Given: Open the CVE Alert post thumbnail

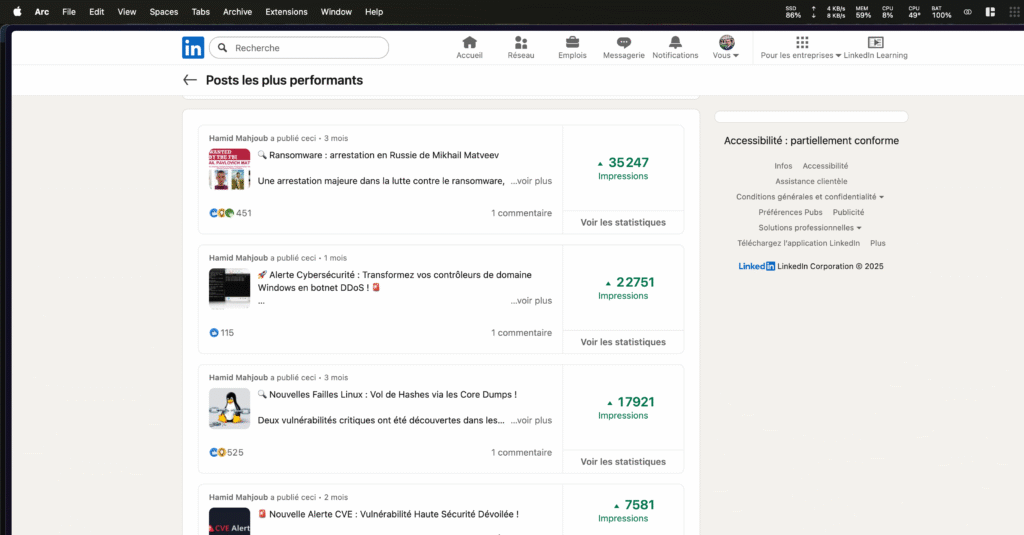Looking at the screenshot, I should (x=229, y=521).
